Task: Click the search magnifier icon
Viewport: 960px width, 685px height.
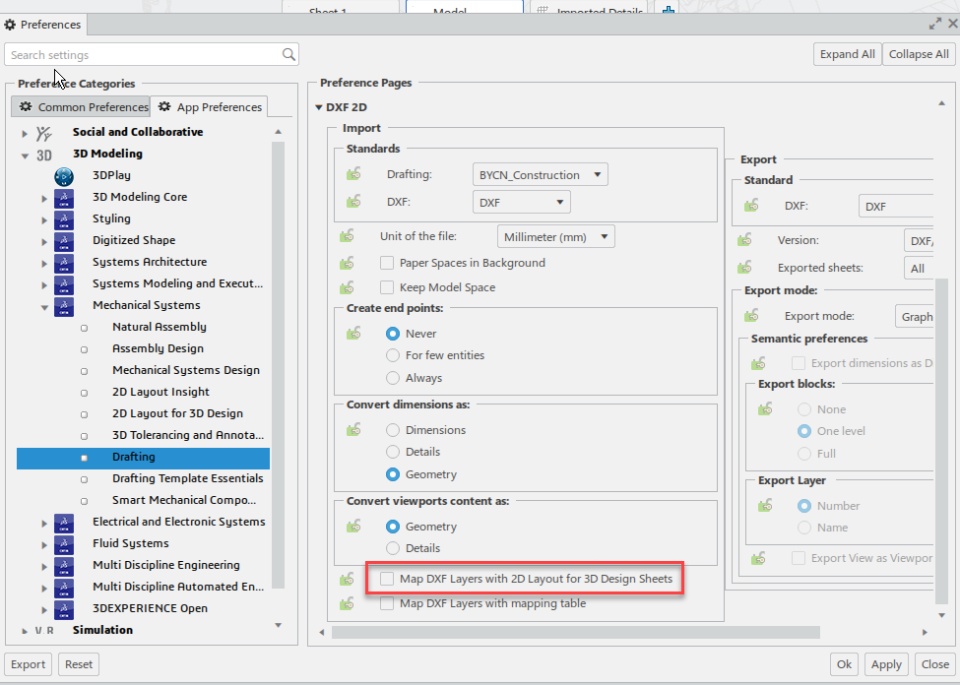Action: coord(288,54)
